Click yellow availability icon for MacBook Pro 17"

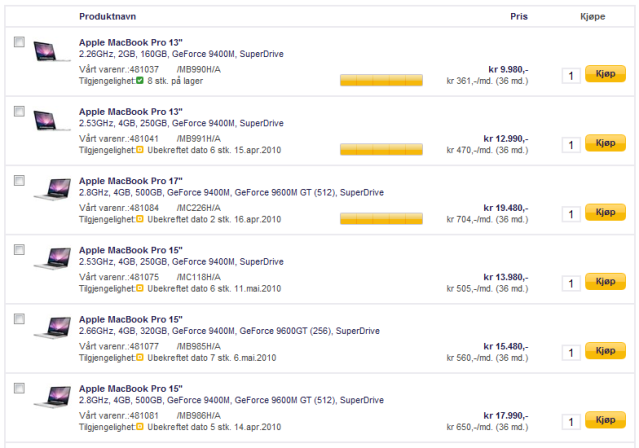(140, 219)
